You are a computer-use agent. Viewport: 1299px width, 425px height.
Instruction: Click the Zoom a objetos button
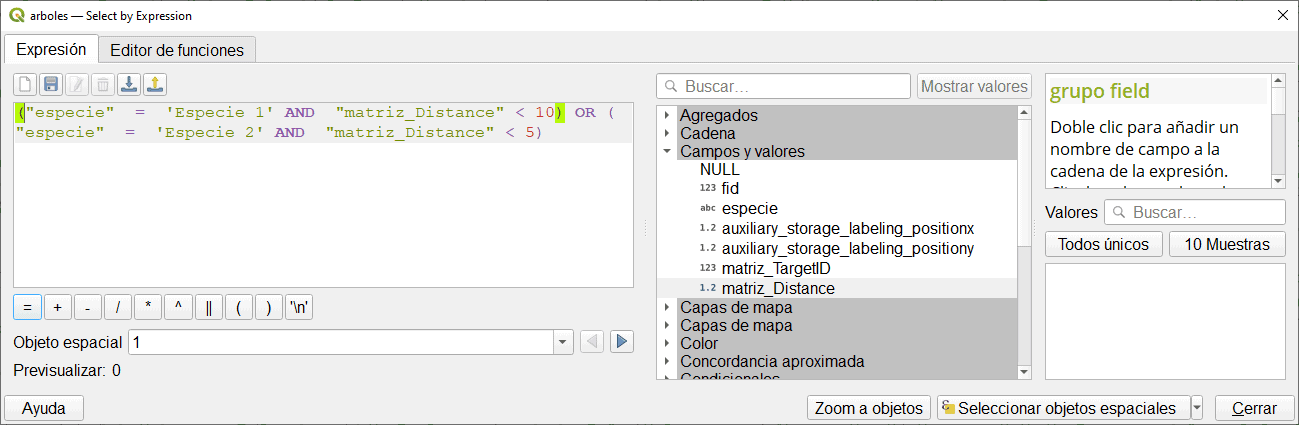[x=868, y=408]
